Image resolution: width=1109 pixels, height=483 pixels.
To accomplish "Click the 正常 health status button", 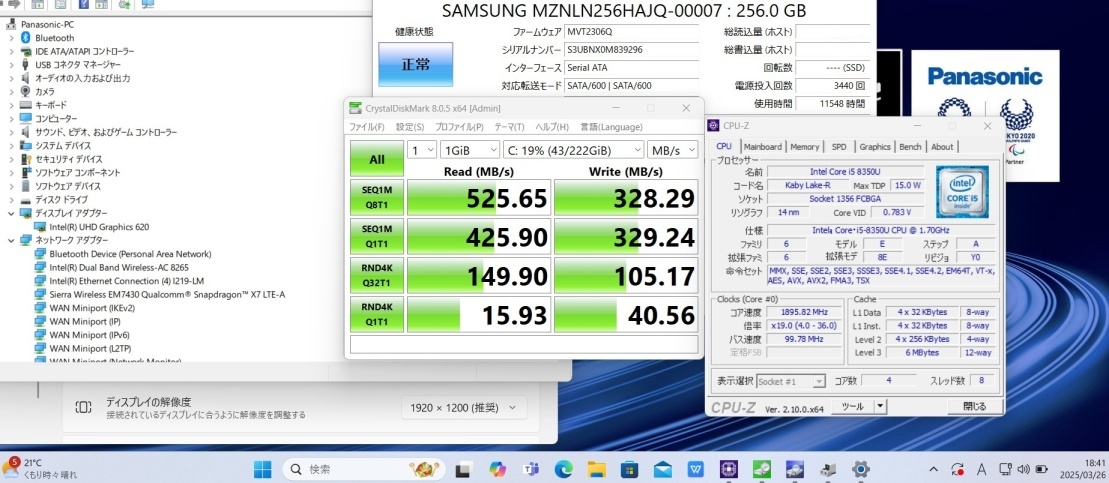I will 415,64.
